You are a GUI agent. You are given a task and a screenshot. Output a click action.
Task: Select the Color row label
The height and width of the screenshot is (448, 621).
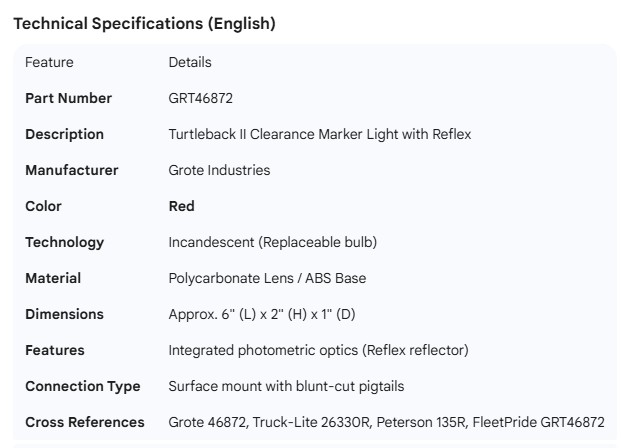point(43,206)
